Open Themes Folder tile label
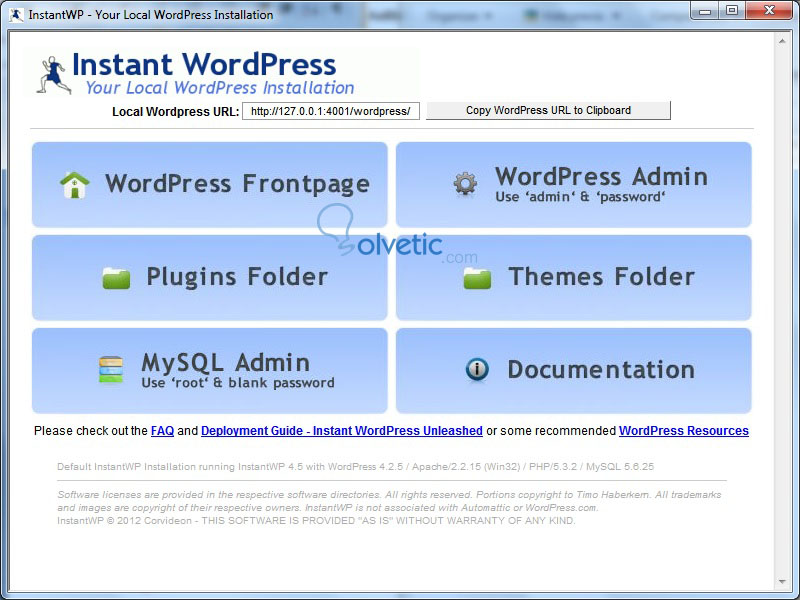The image size is (800, 600). tap(602, 277)
